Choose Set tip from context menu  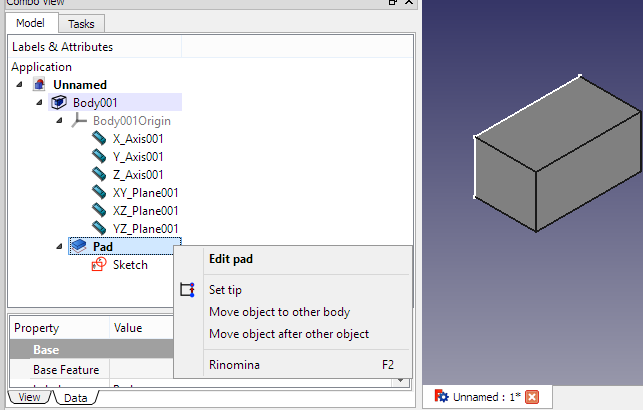point(225,290)
